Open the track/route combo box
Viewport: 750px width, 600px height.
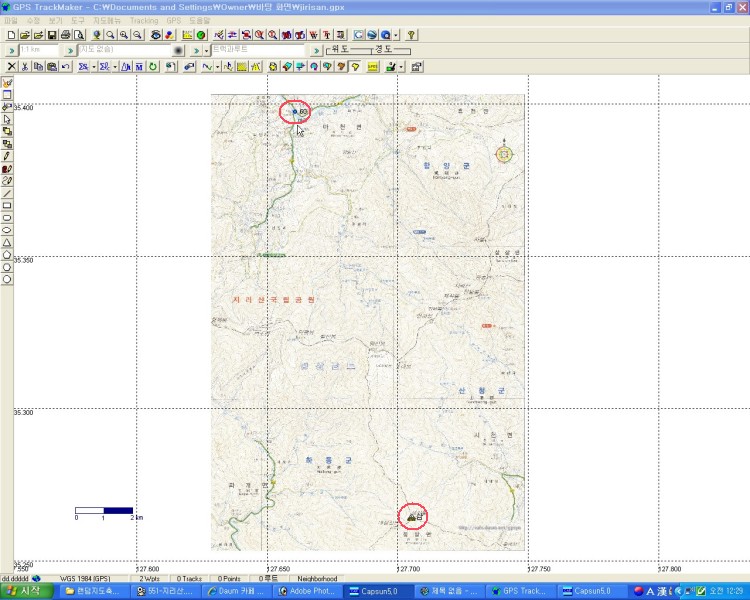pyautogui.click(x=258, y=50)
